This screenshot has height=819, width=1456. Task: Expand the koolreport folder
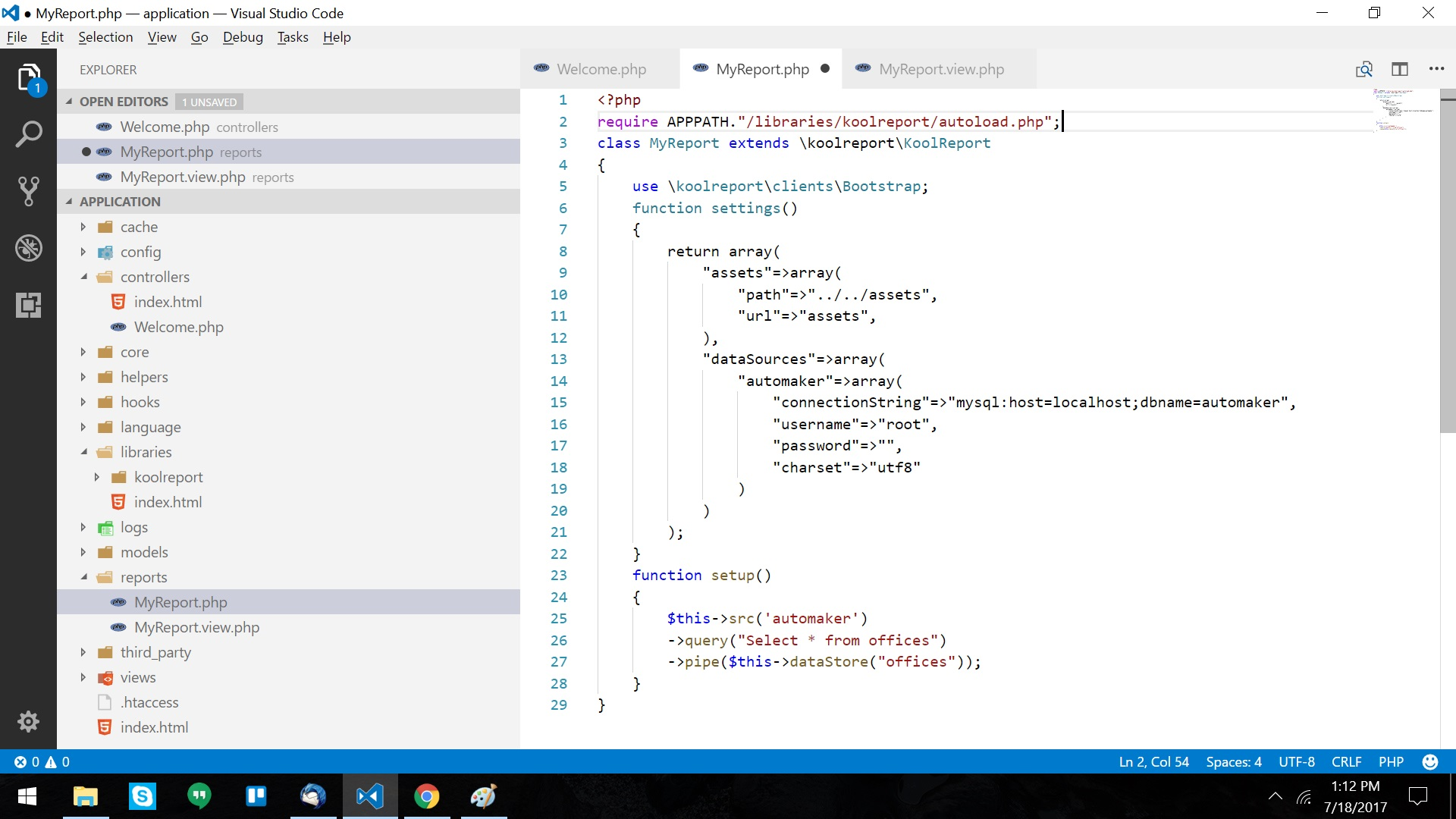tap(97, 477)
